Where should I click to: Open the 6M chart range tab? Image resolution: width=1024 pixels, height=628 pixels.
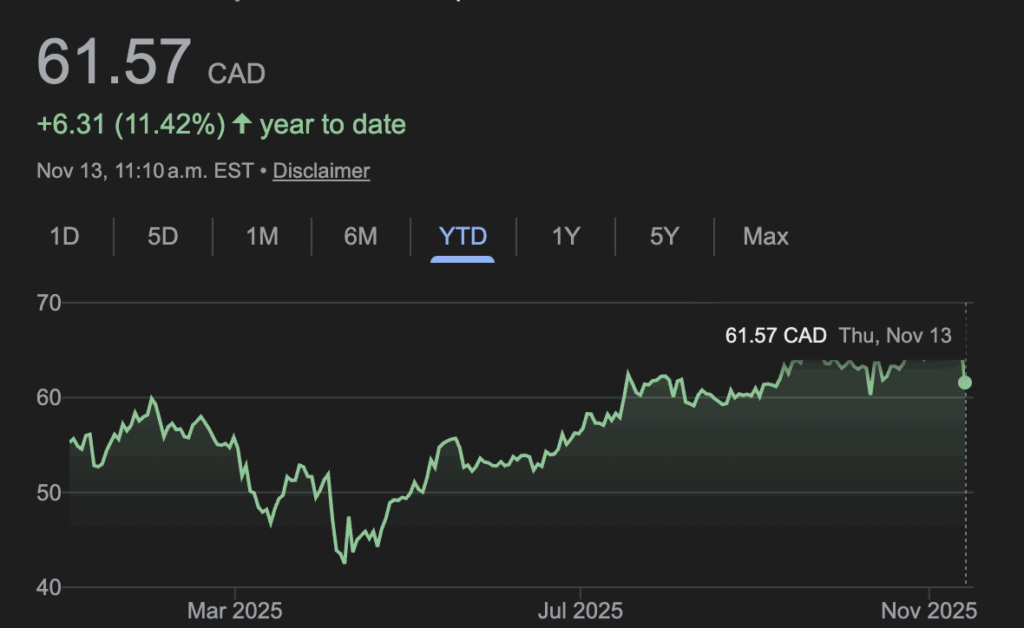[360, 237]
